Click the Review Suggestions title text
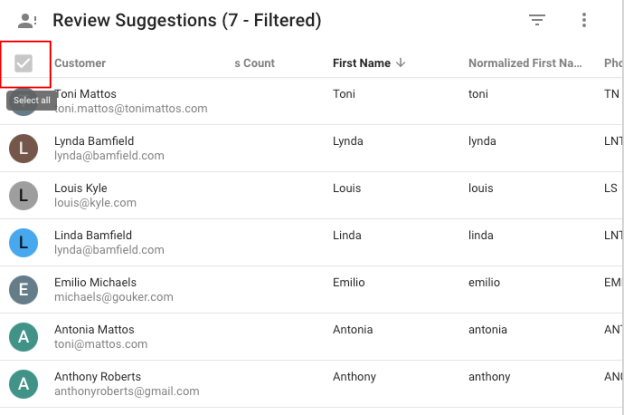 click(187, 20)
